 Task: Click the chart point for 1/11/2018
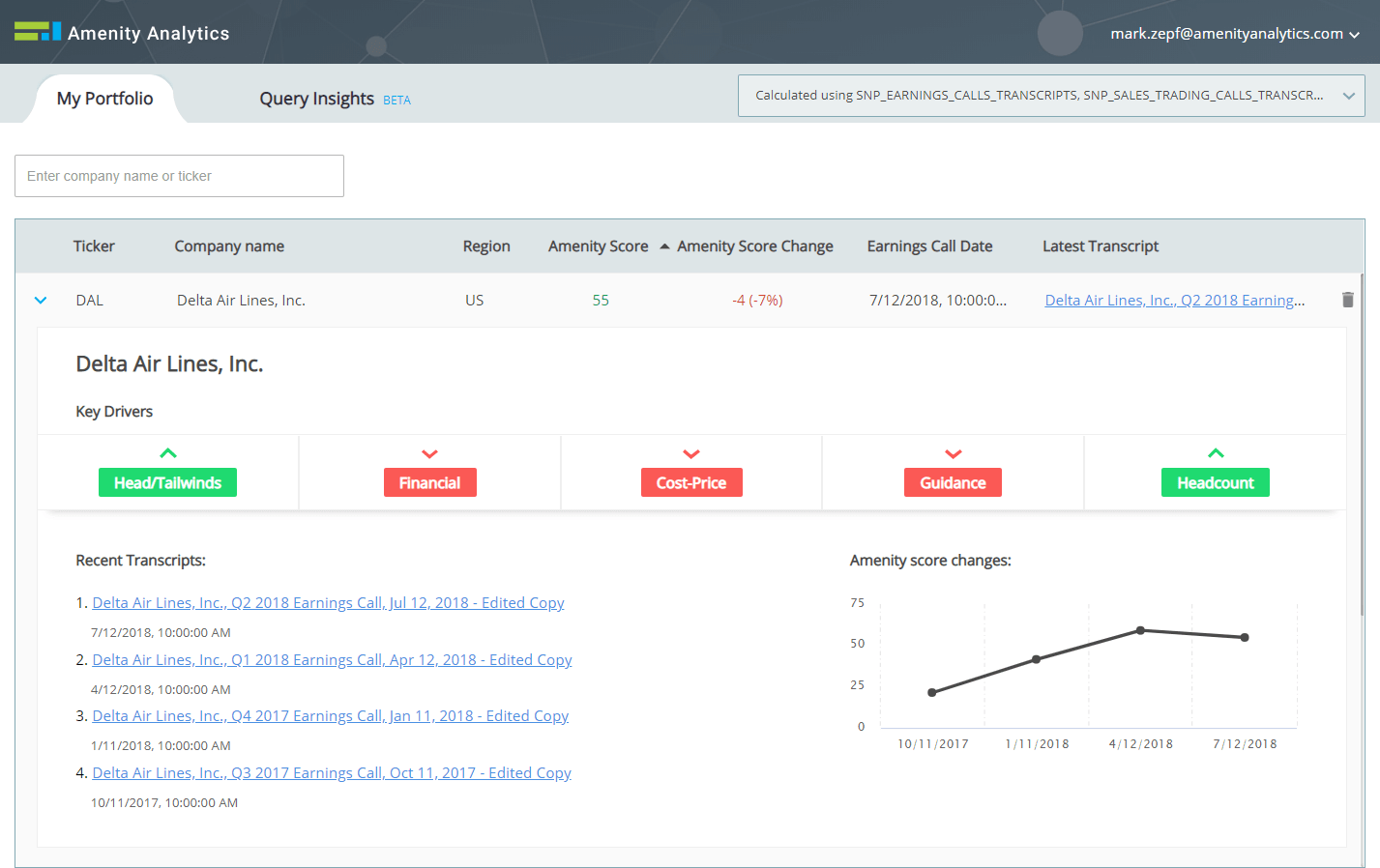click(1037, 659)
